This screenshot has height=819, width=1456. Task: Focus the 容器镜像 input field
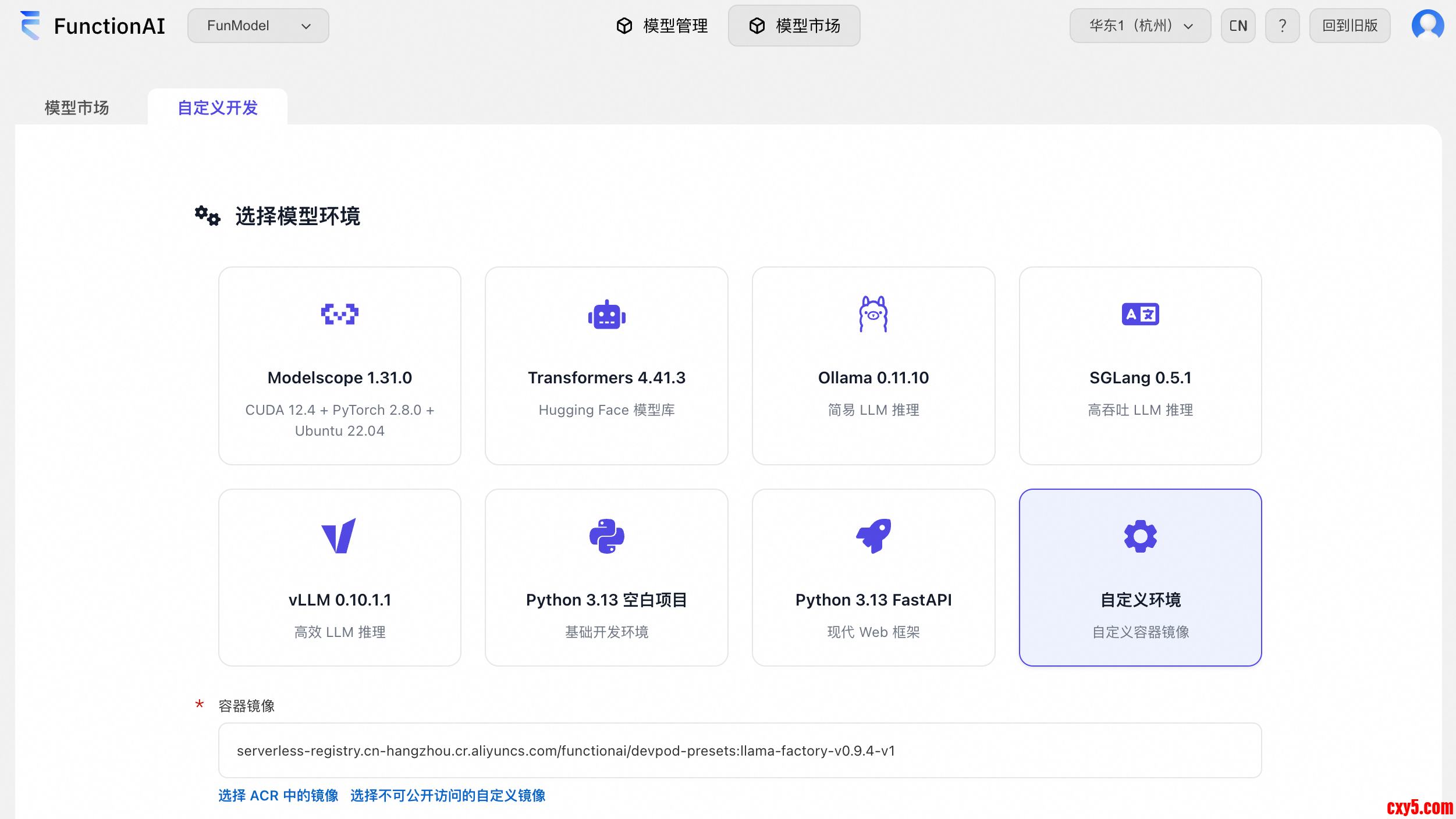739,750
